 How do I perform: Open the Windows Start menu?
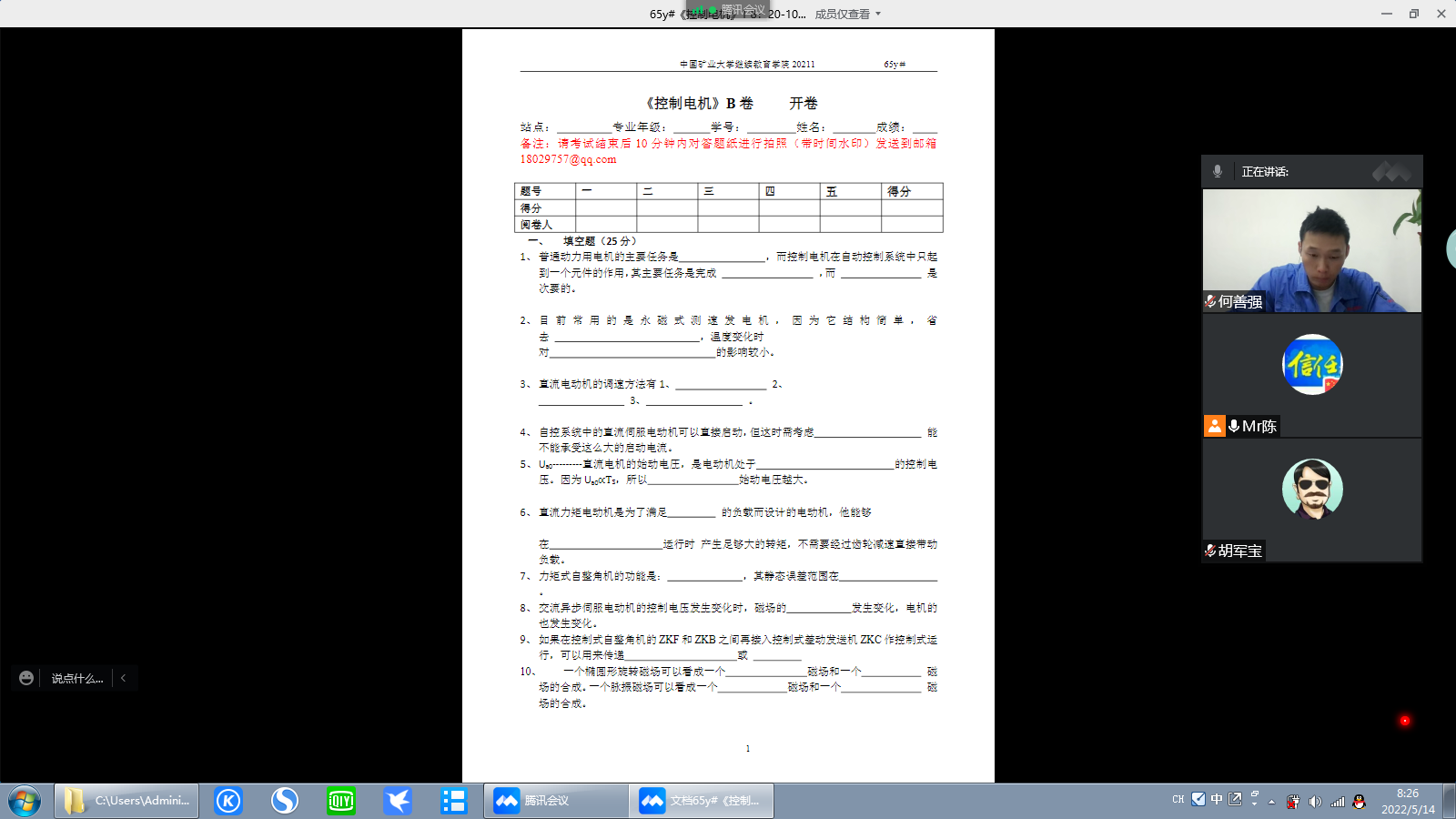(x=25, y=801)
